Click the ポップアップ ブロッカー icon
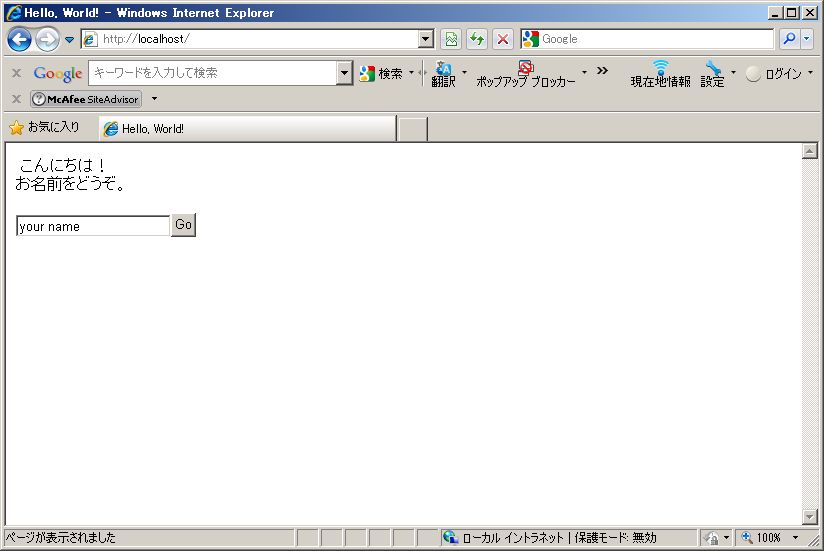This screenshot has height=551, width=824. click(x=526, y=74)
